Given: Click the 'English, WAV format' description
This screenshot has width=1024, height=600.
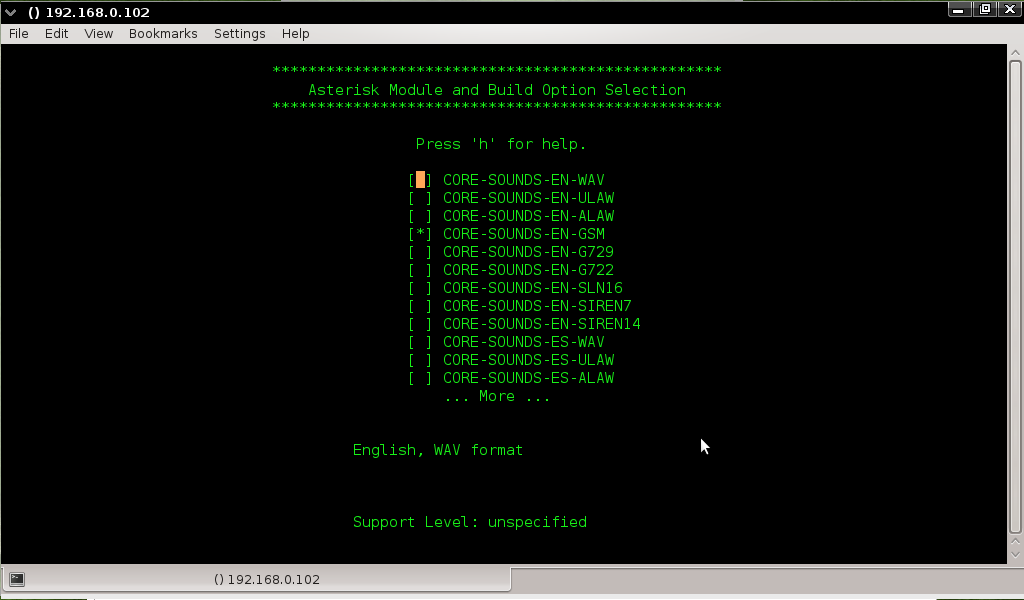Looking at the screenshot, I should [x=438, y=450].
